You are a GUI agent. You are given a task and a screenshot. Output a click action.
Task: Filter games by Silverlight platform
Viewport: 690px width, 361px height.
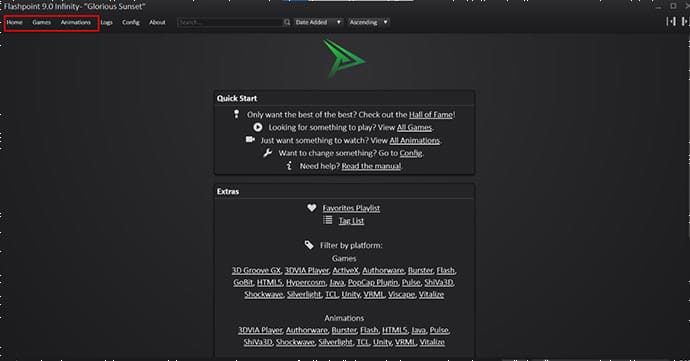coord(304,294)
